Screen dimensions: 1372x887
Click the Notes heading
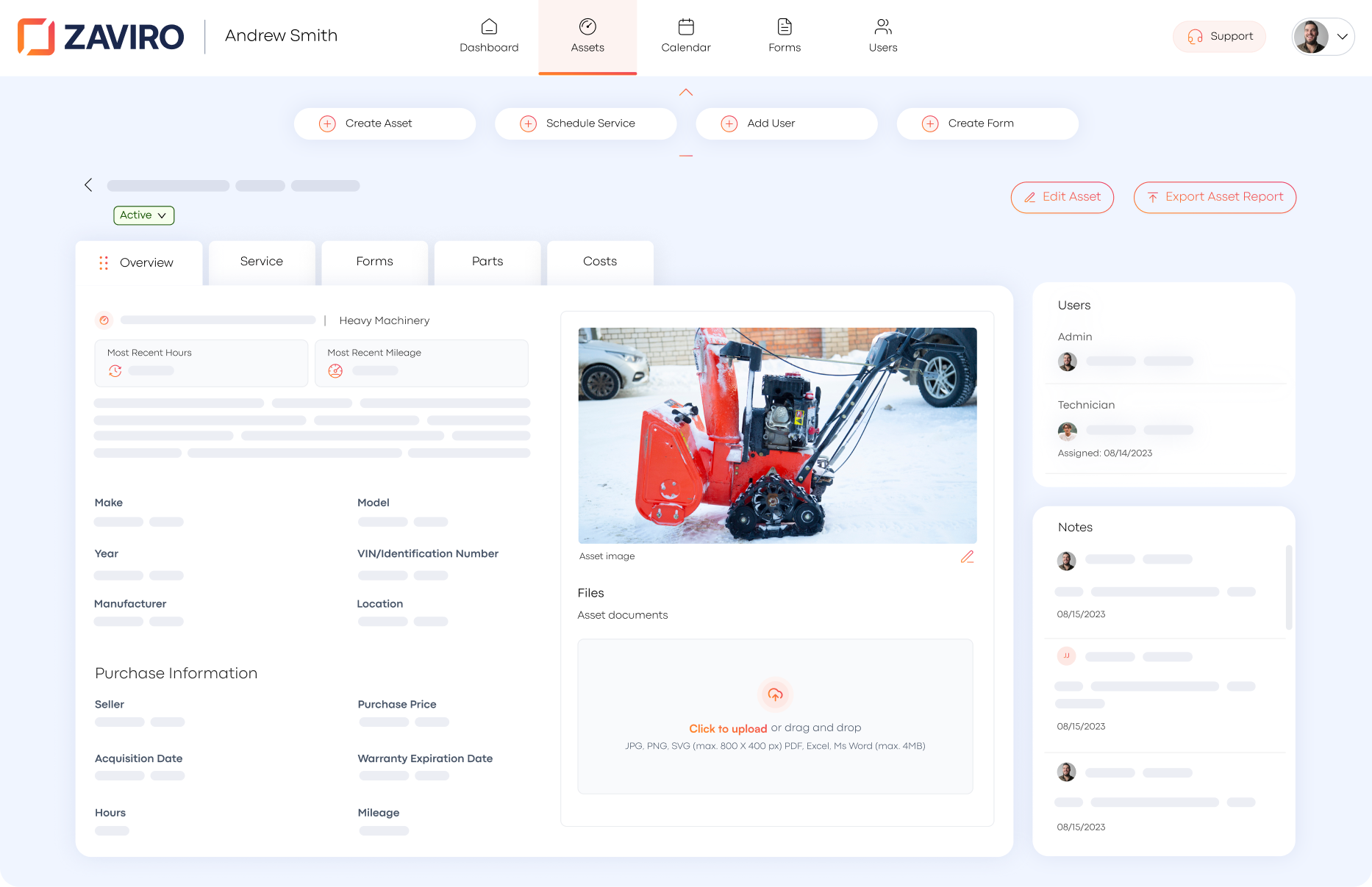[1075, 528]
